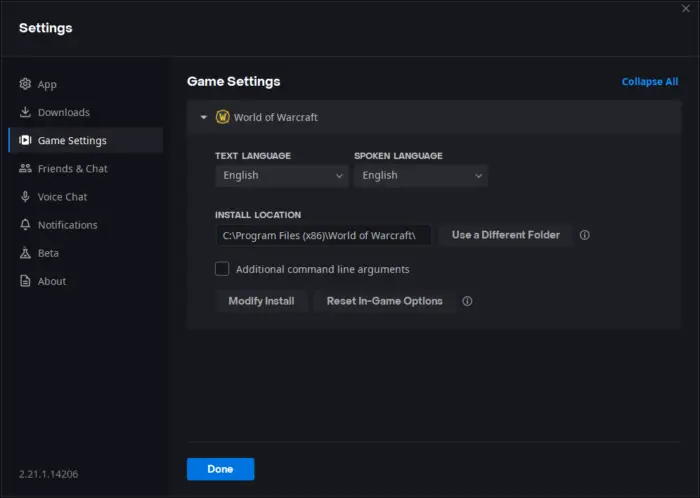Click the Additional command line arguments label
Viewport: 700px width, 498px height.
[x=322, y=270]
